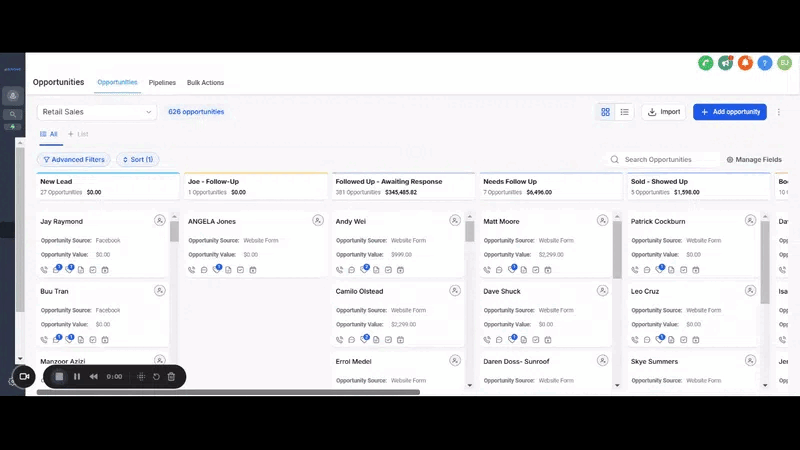Open notes icon on Leo Cruz card
The height and width of the screenshot is (450, 800).
pyautogui.click(x=671, y=340)
